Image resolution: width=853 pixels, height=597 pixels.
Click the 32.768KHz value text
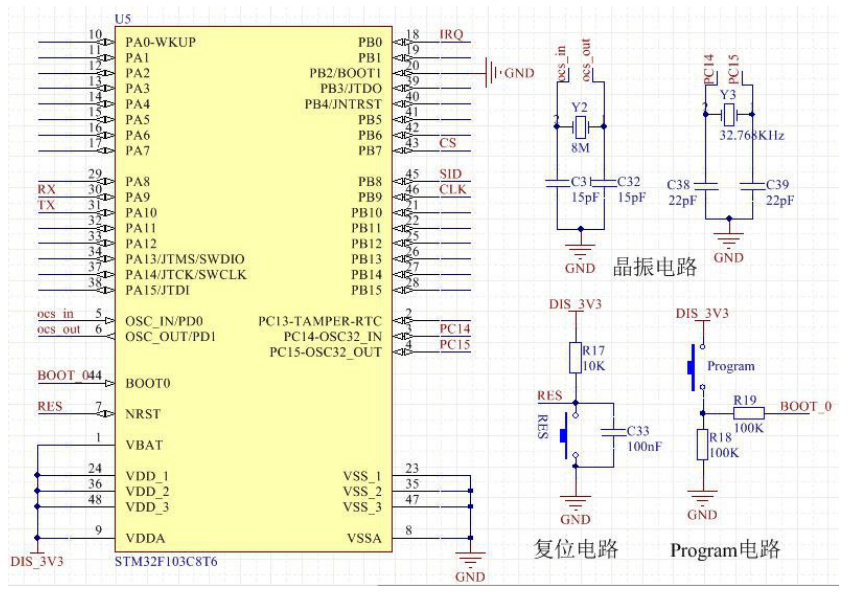752,136
